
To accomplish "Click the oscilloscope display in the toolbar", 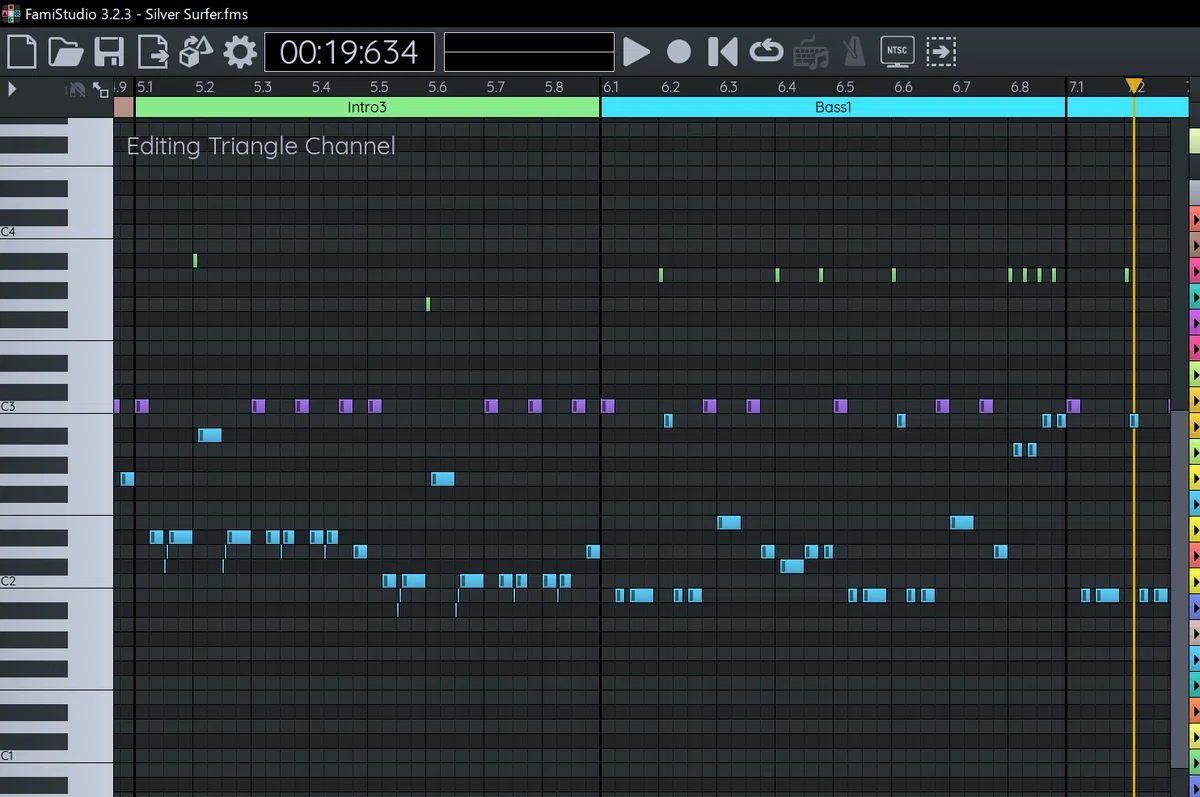I will click(x=529, y=52).
